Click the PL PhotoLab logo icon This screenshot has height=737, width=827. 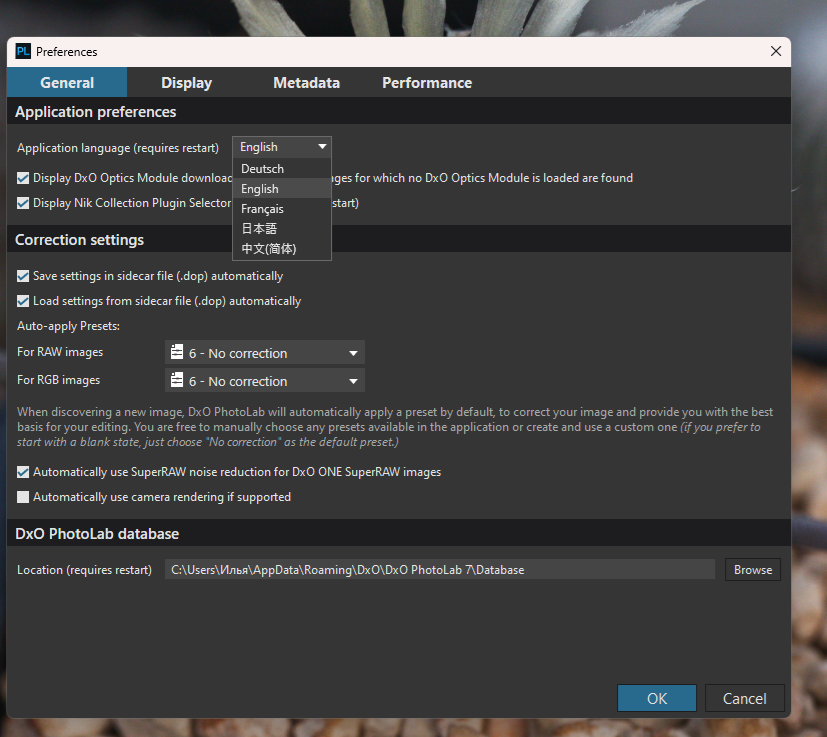[x=23, y=51]
